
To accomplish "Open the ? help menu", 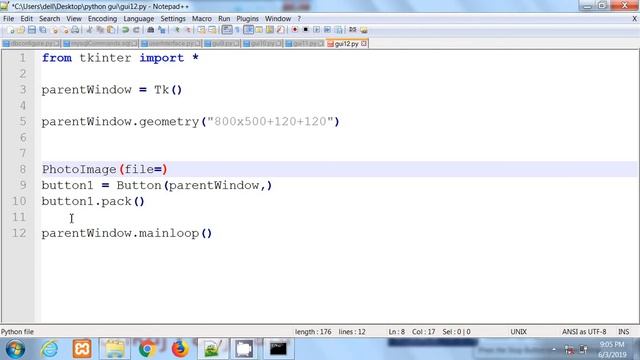I will [299, 19].
